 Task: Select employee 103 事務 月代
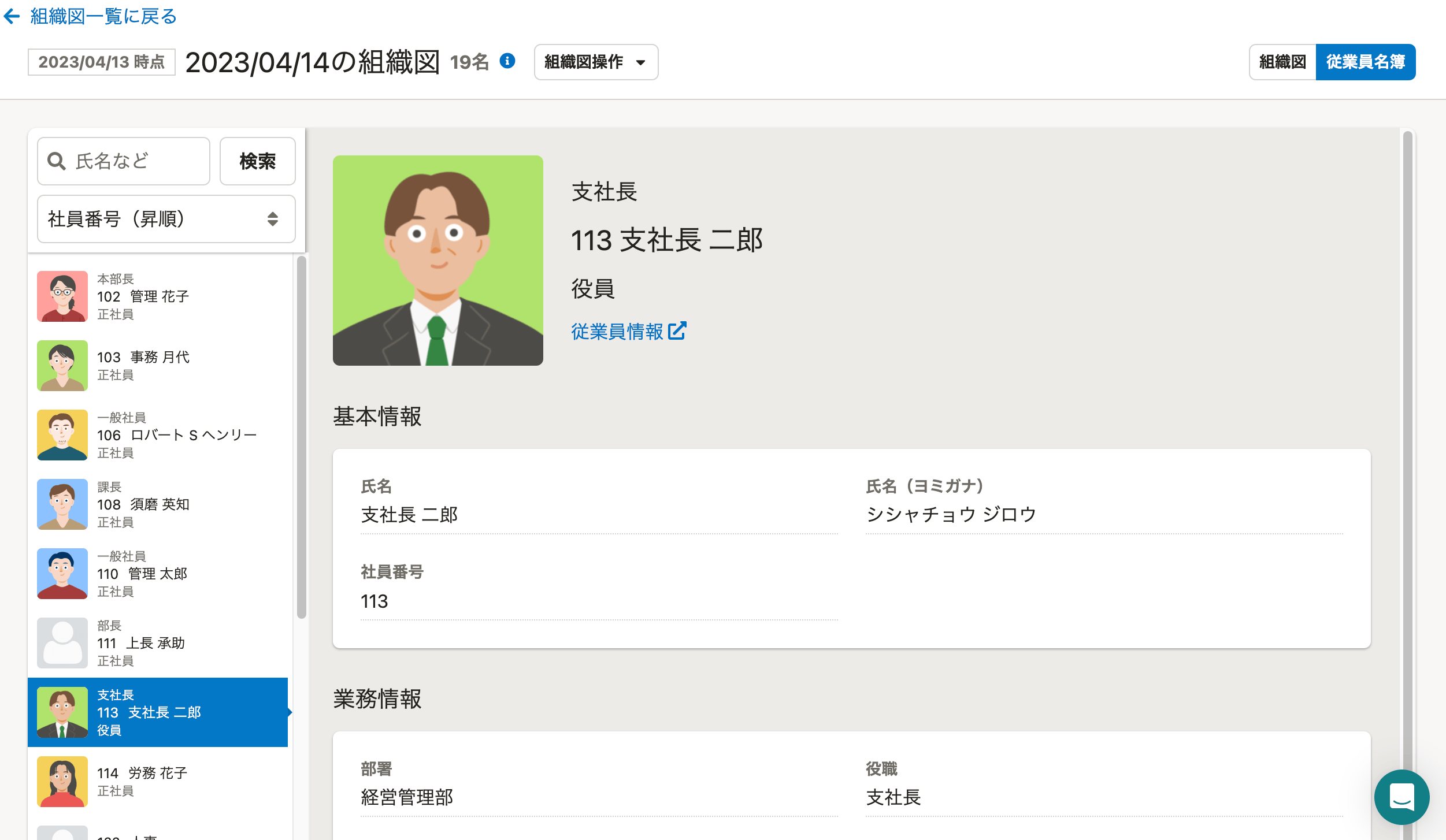coord(158,366)
